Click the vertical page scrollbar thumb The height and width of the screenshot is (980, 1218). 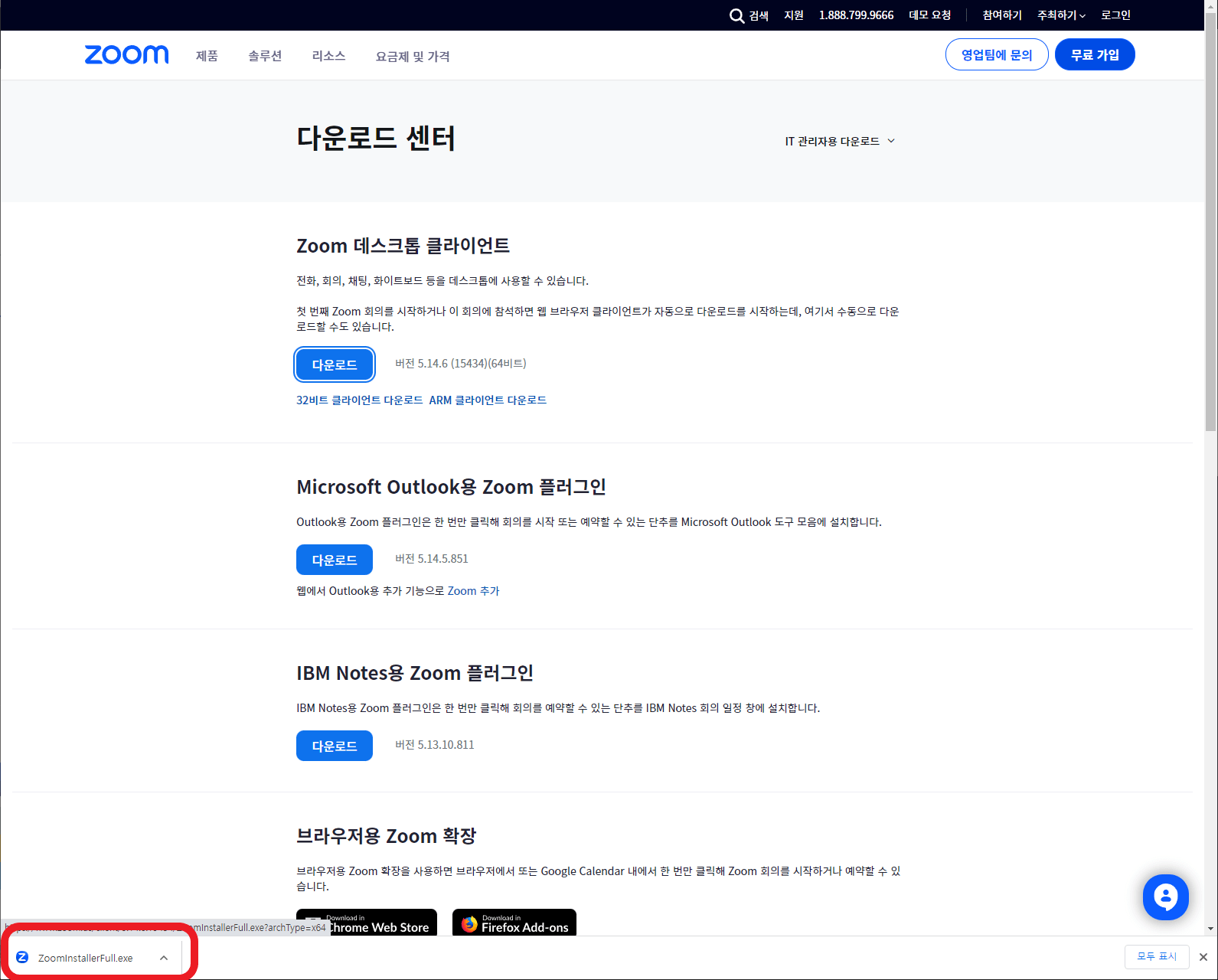click(1210, 222)
